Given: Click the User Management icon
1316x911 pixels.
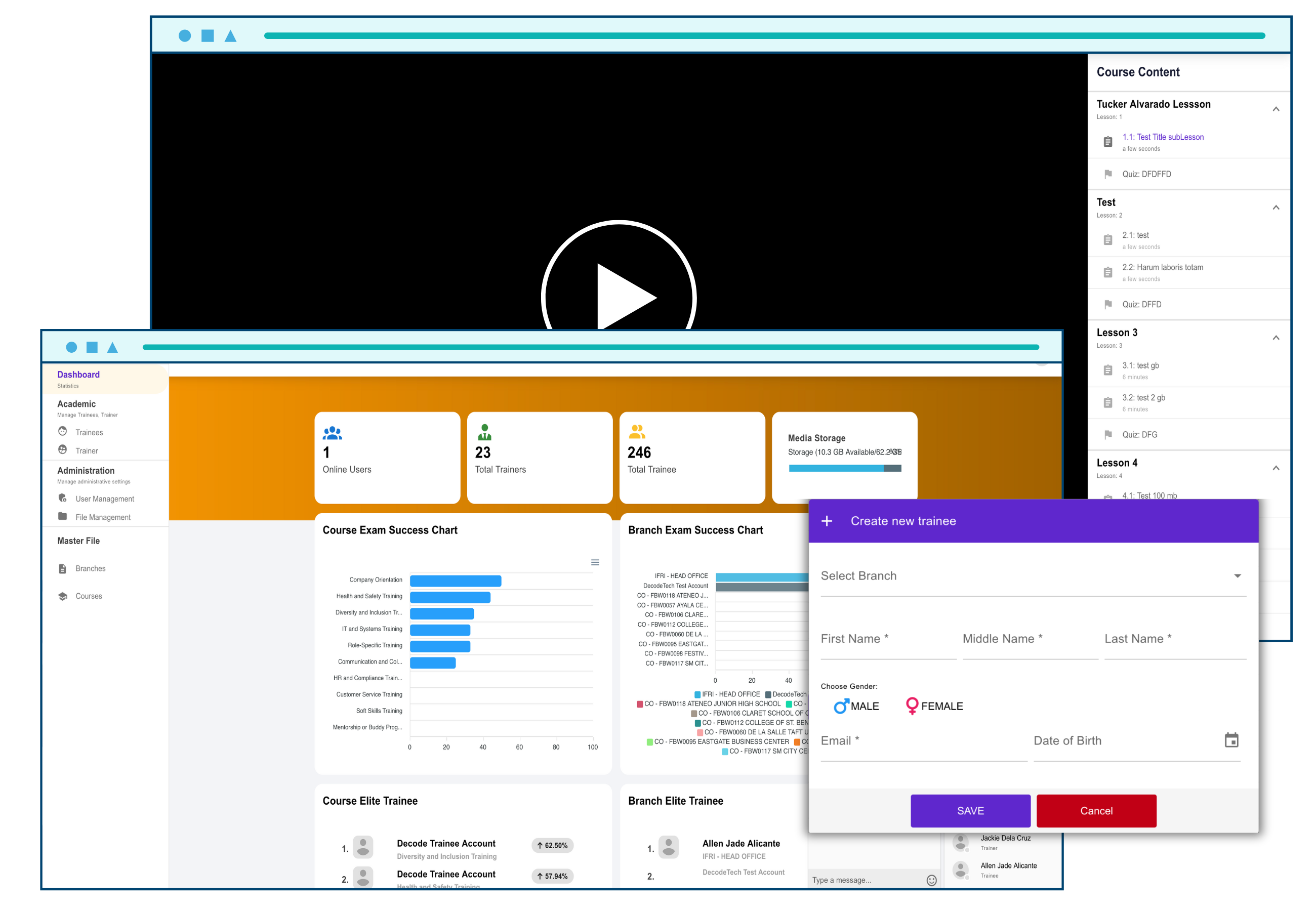Looking at the screenshot, I should tap(63, 498).
